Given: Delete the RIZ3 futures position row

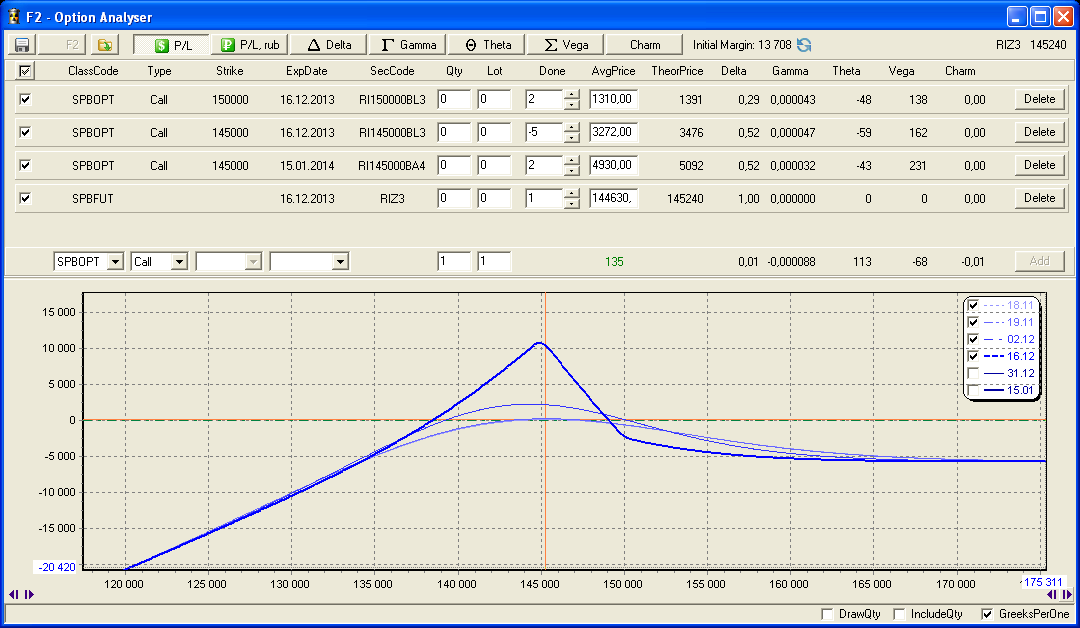Looking at the screenshot, I should pyautogui.click(x=1039, y=198).
